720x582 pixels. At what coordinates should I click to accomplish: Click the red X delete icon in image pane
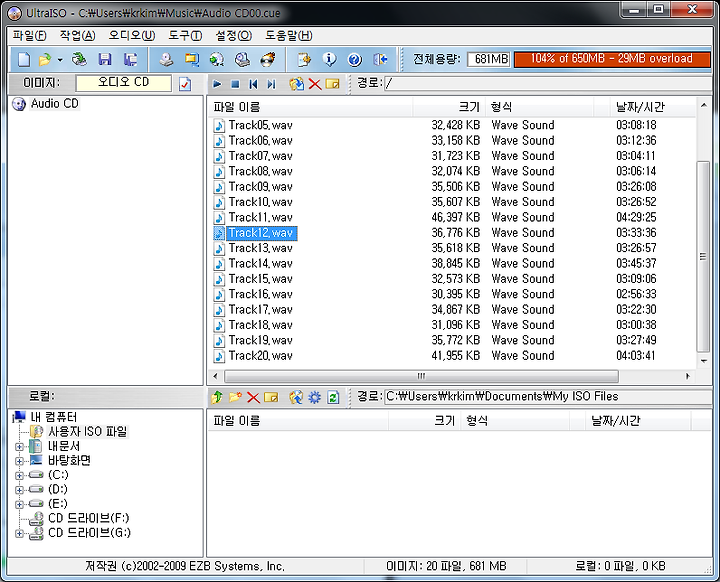pos(315,84)
